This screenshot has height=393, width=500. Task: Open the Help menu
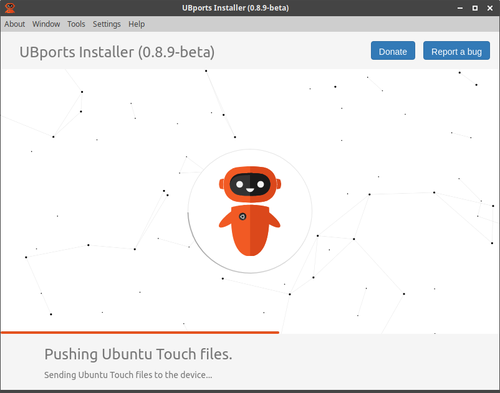click(137, 24)
